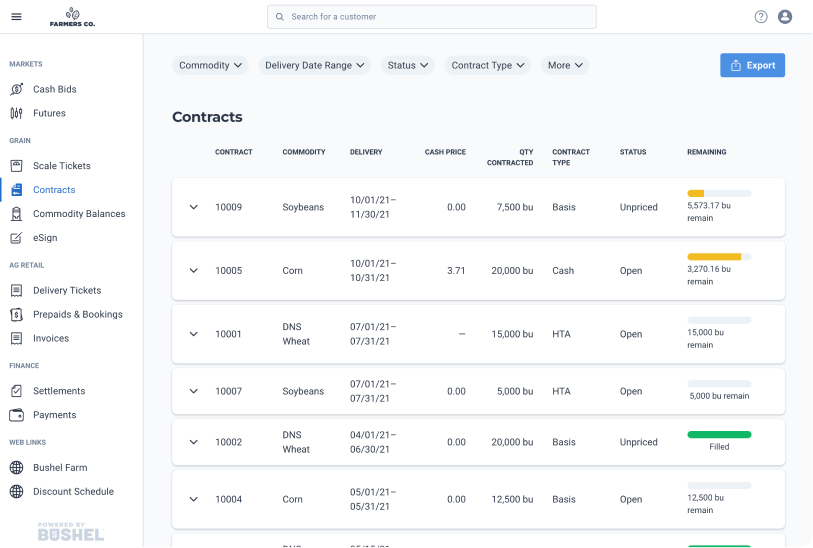Click the Contract column header

coord(234,152)
